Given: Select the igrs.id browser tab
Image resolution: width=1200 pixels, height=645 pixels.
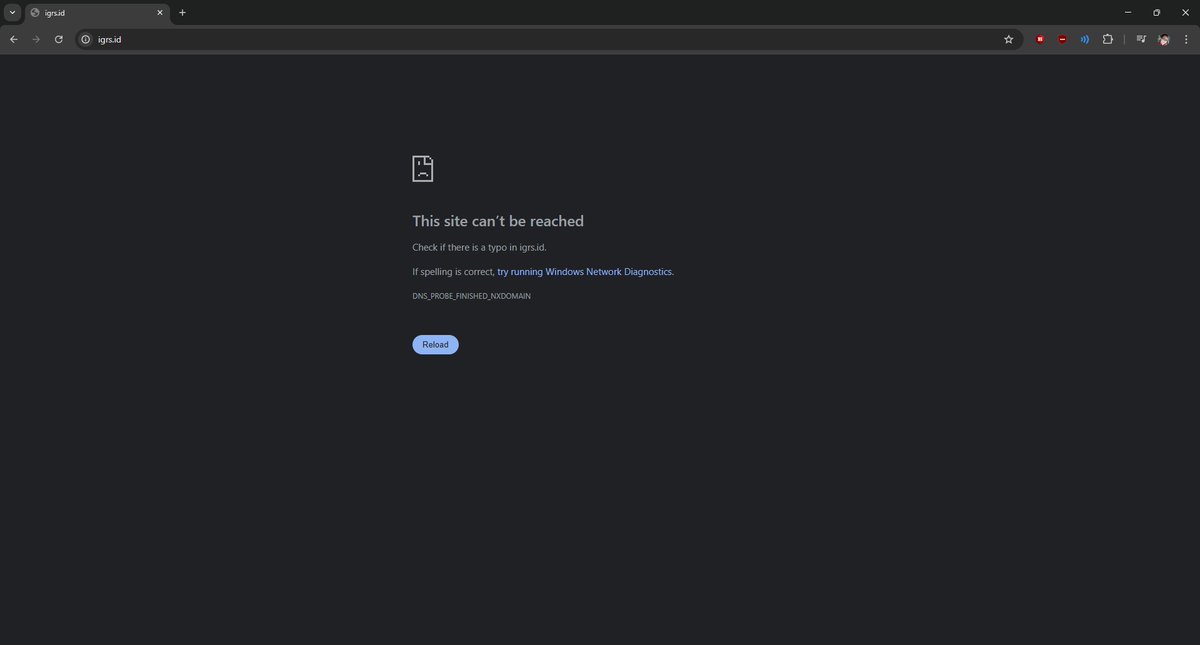Looking at the screenshot, I should [97, 13].
